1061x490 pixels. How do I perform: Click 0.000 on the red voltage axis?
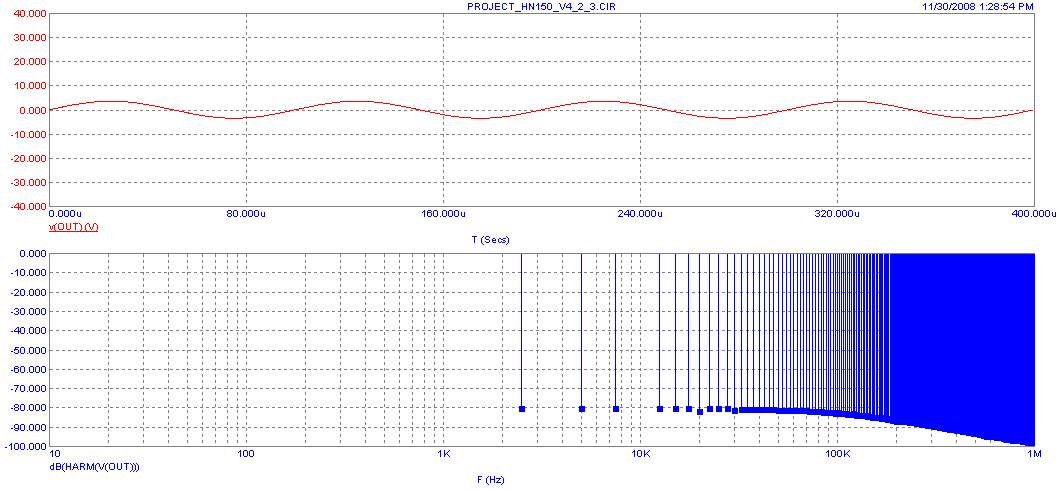coord(32,110)
